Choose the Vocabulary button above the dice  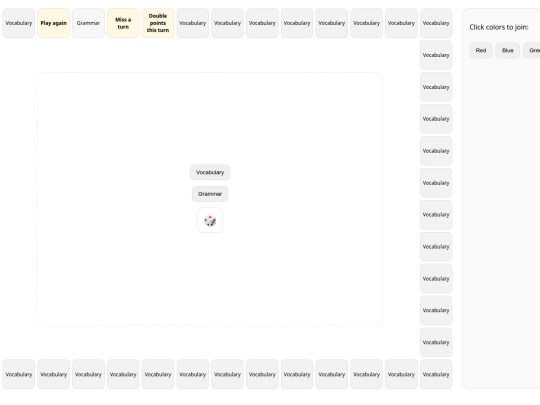click(210, 172)
